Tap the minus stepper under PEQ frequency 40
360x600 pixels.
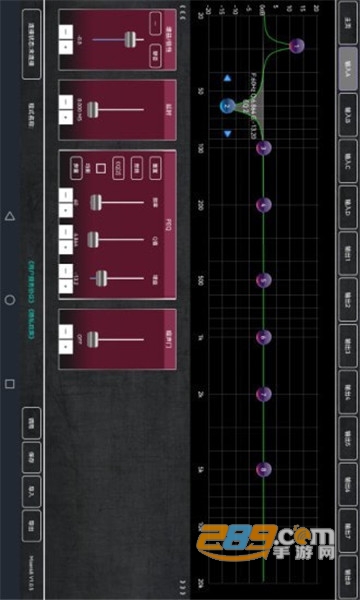[x=66, y=194]
